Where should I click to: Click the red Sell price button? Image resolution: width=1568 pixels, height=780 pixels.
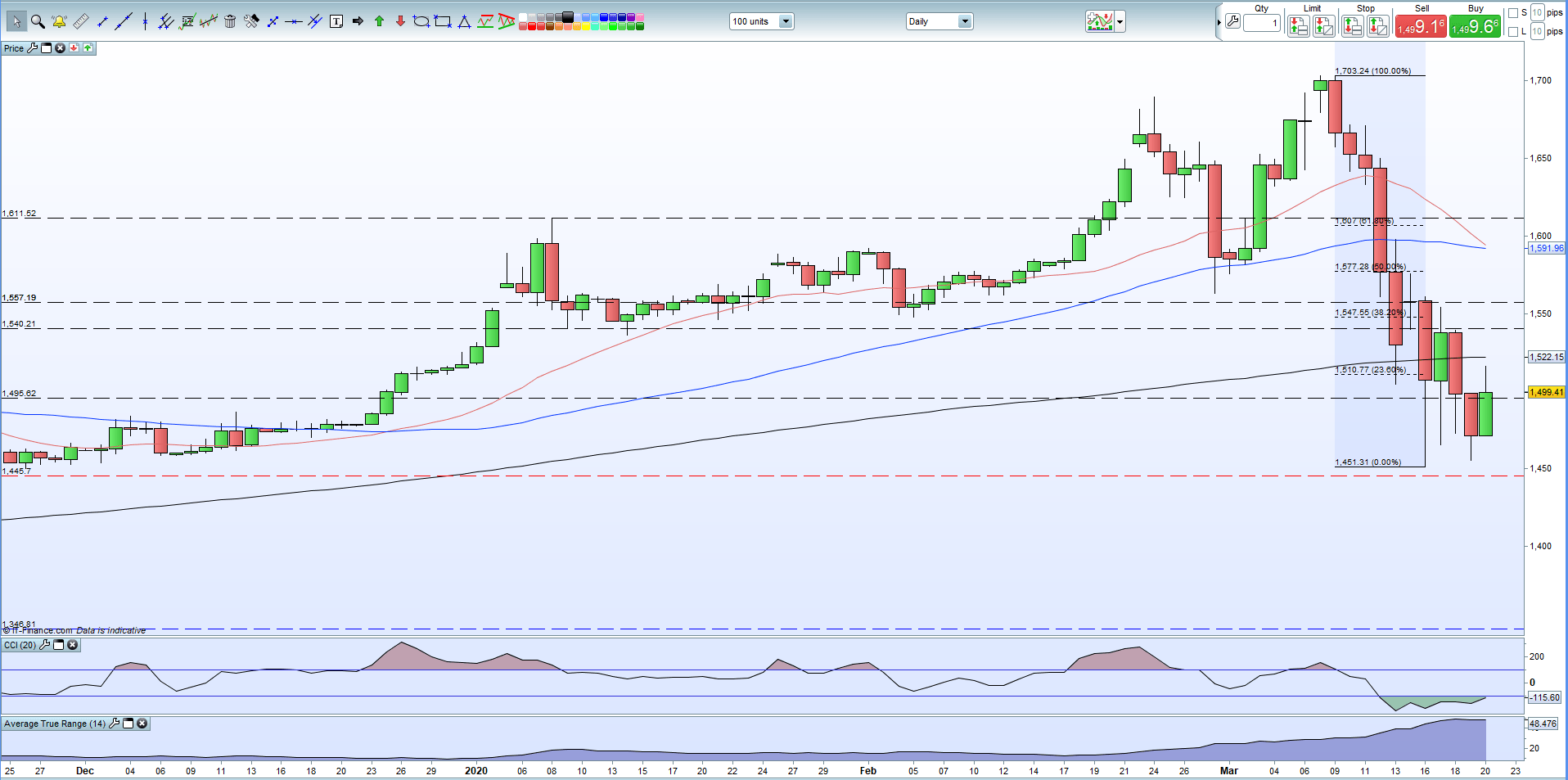point(1420,26)
